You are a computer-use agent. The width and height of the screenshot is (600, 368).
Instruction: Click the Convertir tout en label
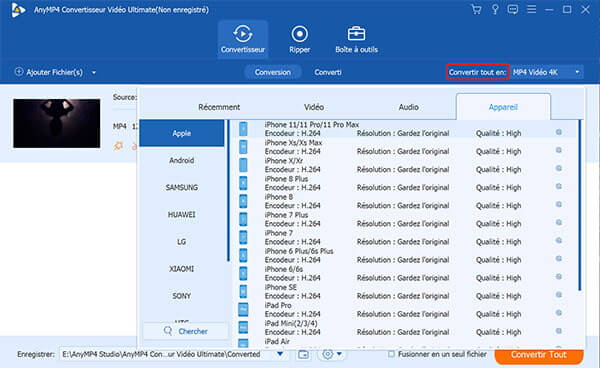coord(478,72)
